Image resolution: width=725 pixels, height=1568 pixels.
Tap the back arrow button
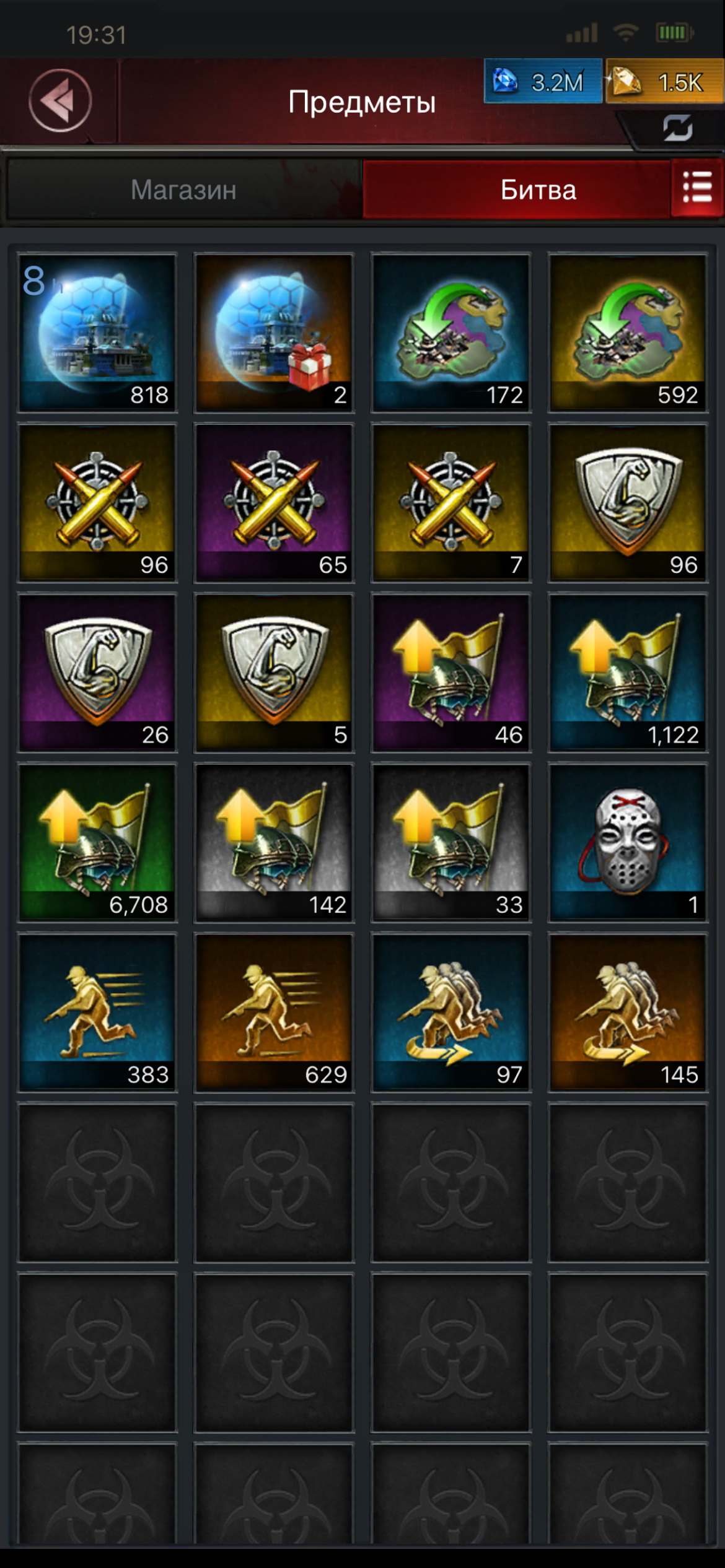click(60, 100)
